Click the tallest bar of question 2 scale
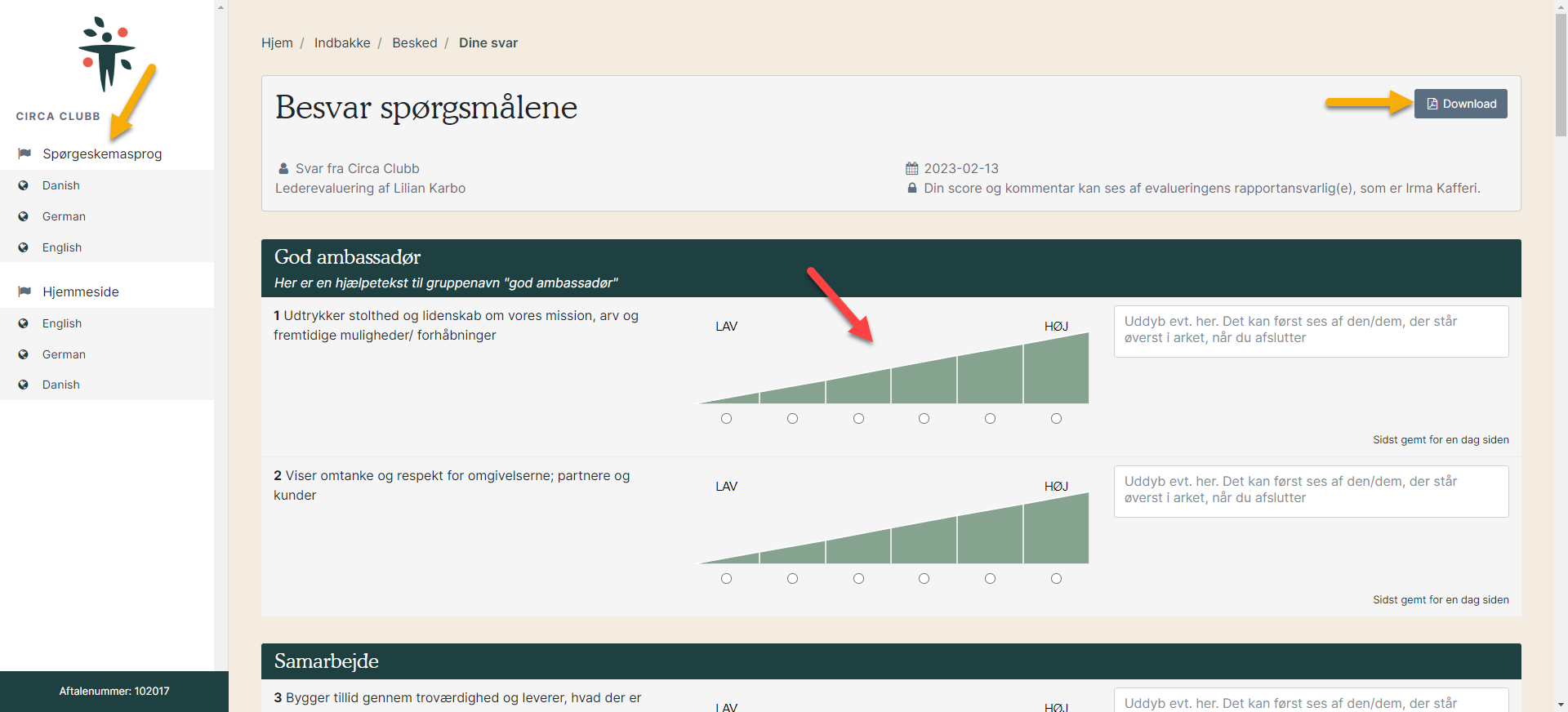Screen dimensions: 1568x712 point(1056,532)
